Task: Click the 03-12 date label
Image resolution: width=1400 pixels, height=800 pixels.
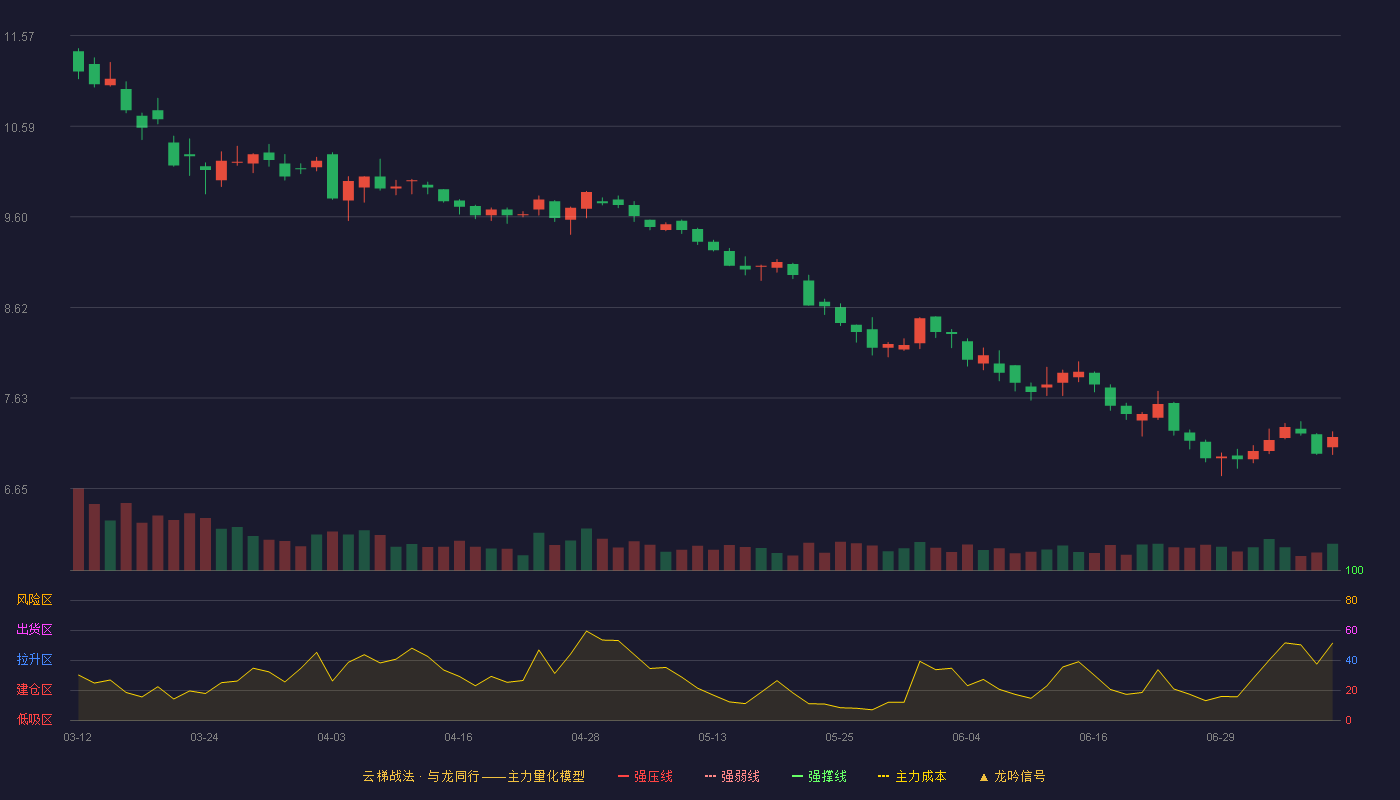Action: [x=77, y=737]
